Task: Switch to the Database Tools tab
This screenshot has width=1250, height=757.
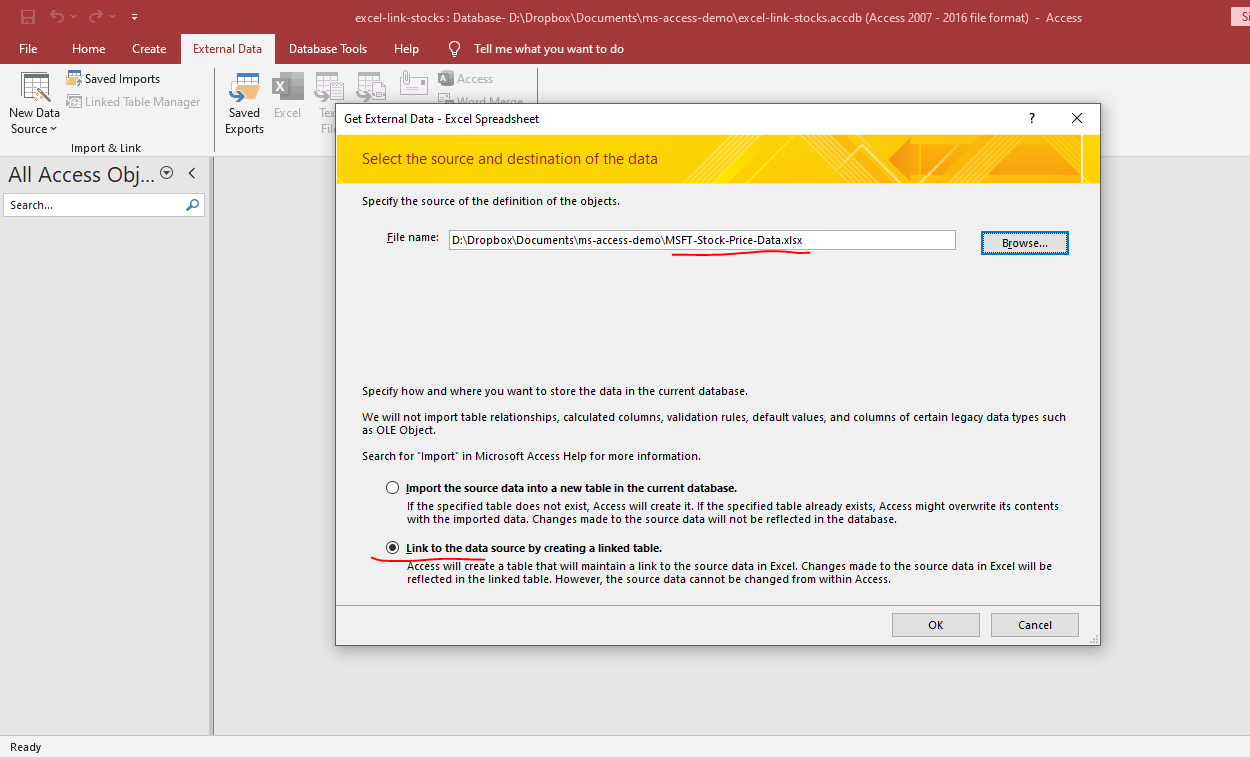Action: tap(328, 48)
